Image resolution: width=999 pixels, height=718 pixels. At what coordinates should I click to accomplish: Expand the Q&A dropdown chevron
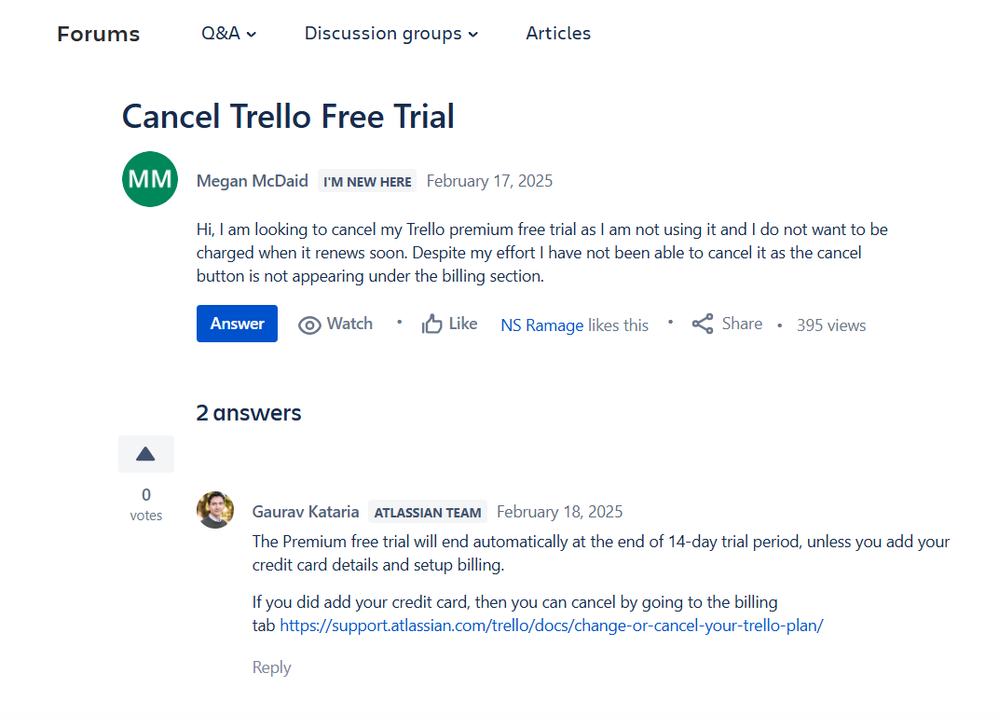click(x=251, y=34)
